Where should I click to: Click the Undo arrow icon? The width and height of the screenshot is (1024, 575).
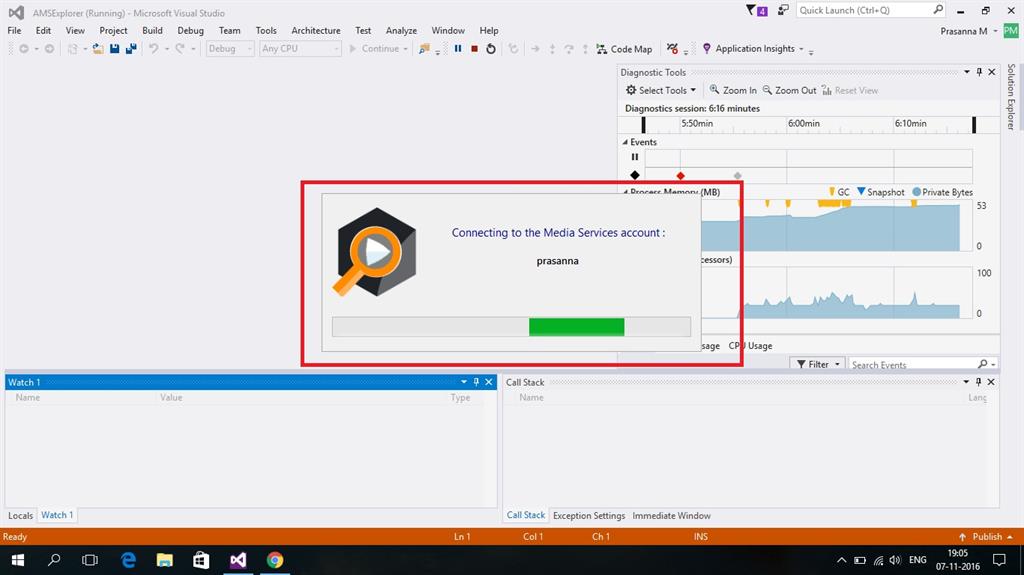tap(153, 48)
